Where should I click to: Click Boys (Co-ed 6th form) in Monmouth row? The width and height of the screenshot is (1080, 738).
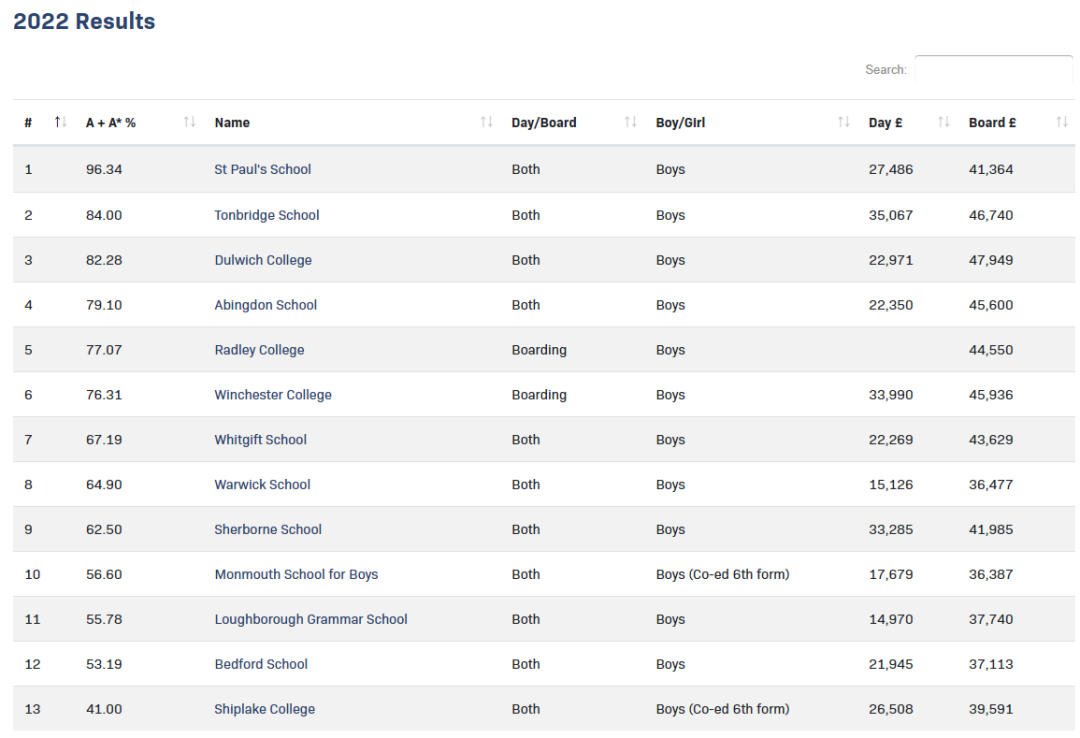pyautogui.click(x=723, y=575)
